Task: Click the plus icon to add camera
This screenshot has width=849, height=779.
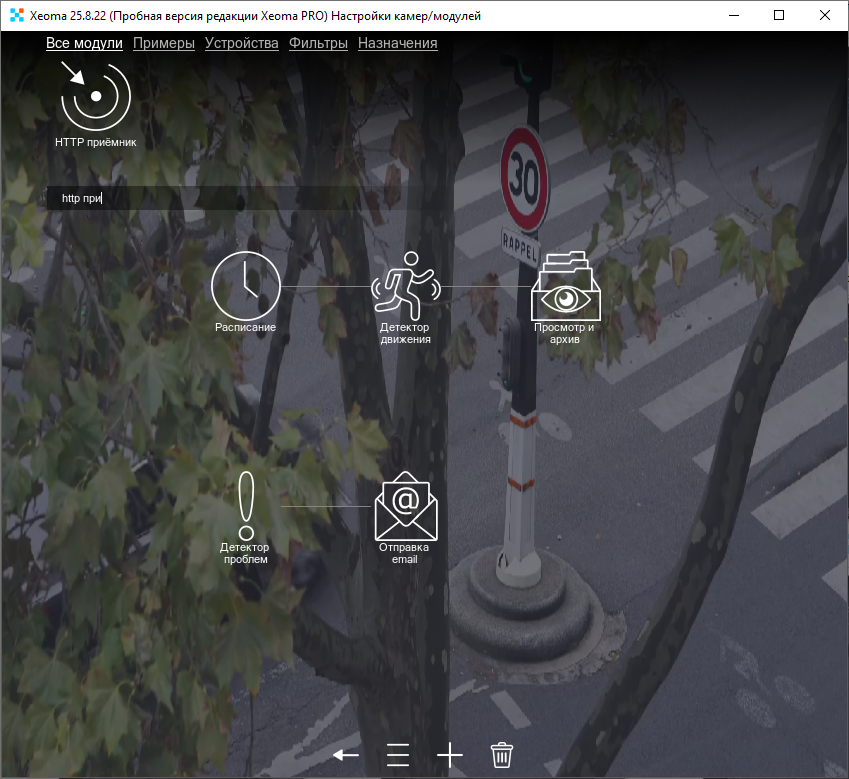Action: click(450, 754)
